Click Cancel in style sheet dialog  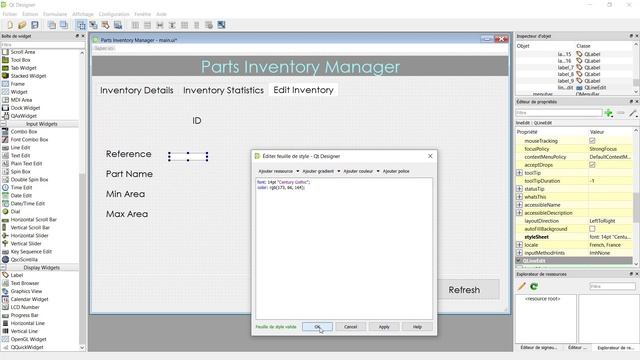coord(351,327)
